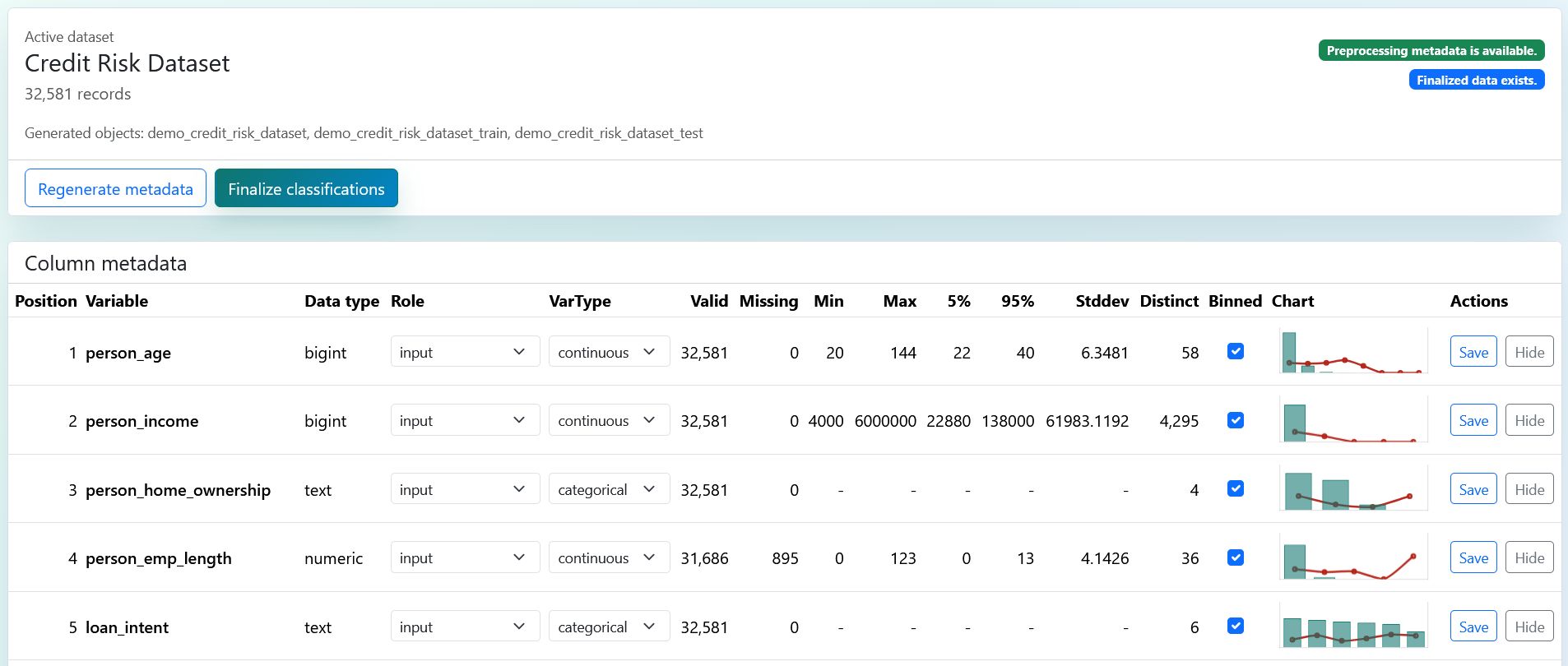
Task: Click 'Preprocessing metadata is available.' badge
Action: (1431, 50)
